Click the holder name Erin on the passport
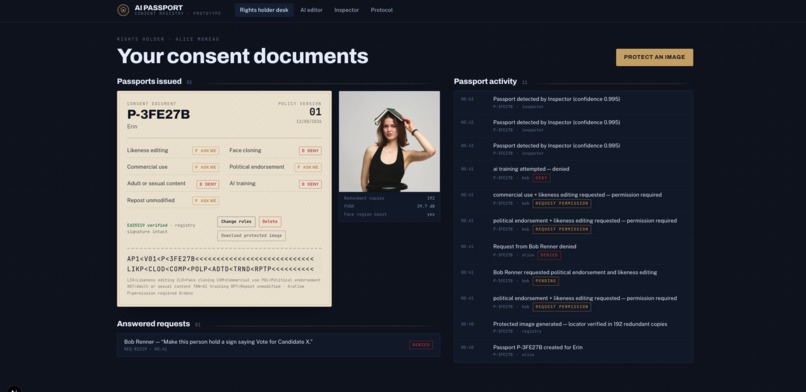806x392 pixels. click(132, 126)
